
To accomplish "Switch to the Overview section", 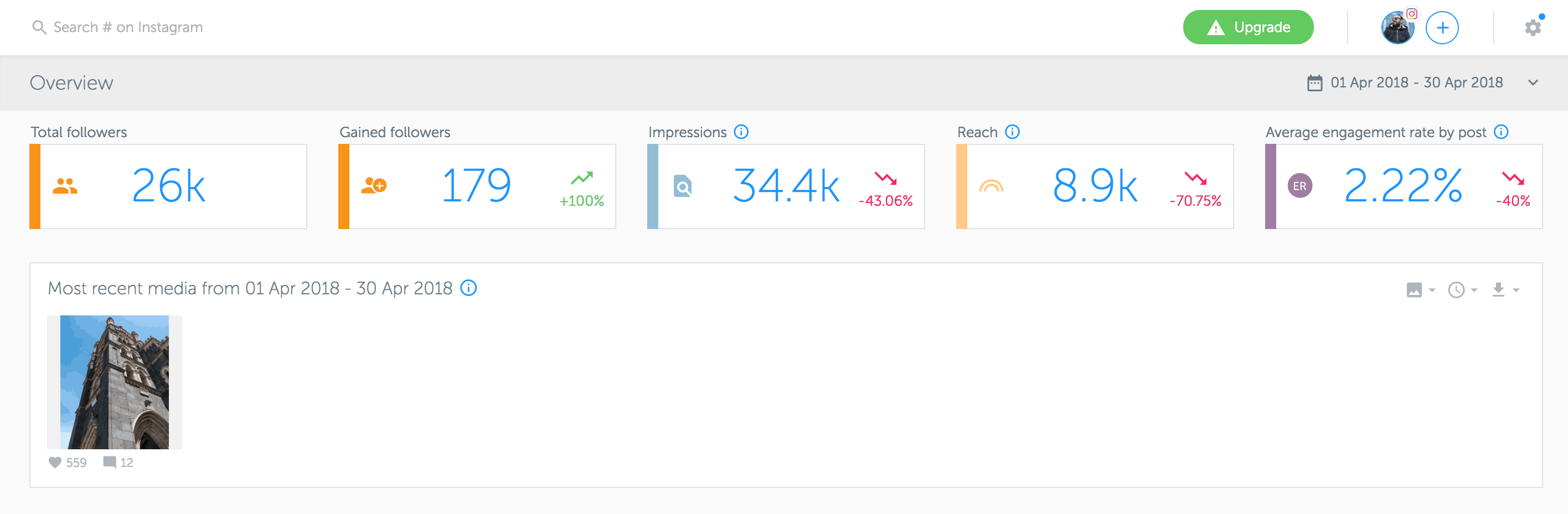I will [x=71, y=83].
